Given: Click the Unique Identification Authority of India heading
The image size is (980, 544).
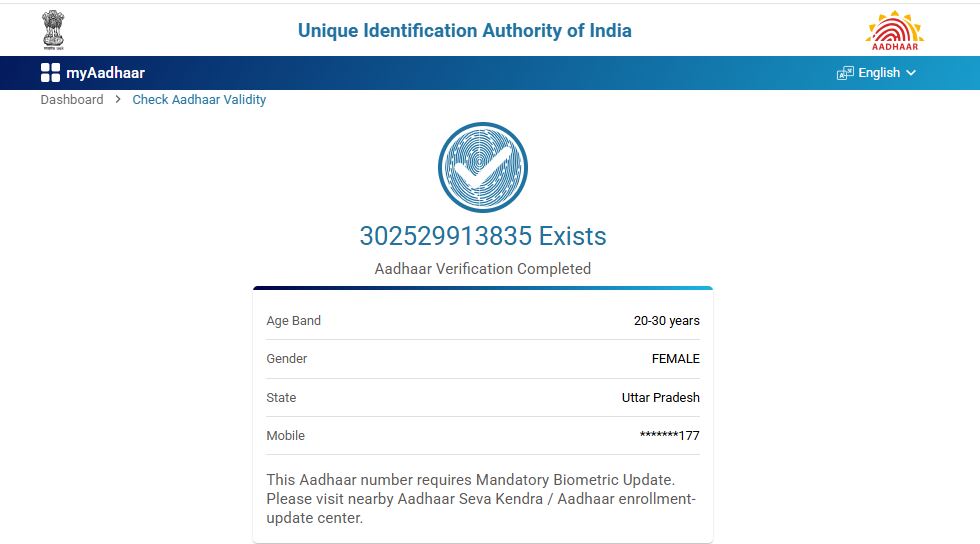Looking at the screenshot, I should point(465,30).
